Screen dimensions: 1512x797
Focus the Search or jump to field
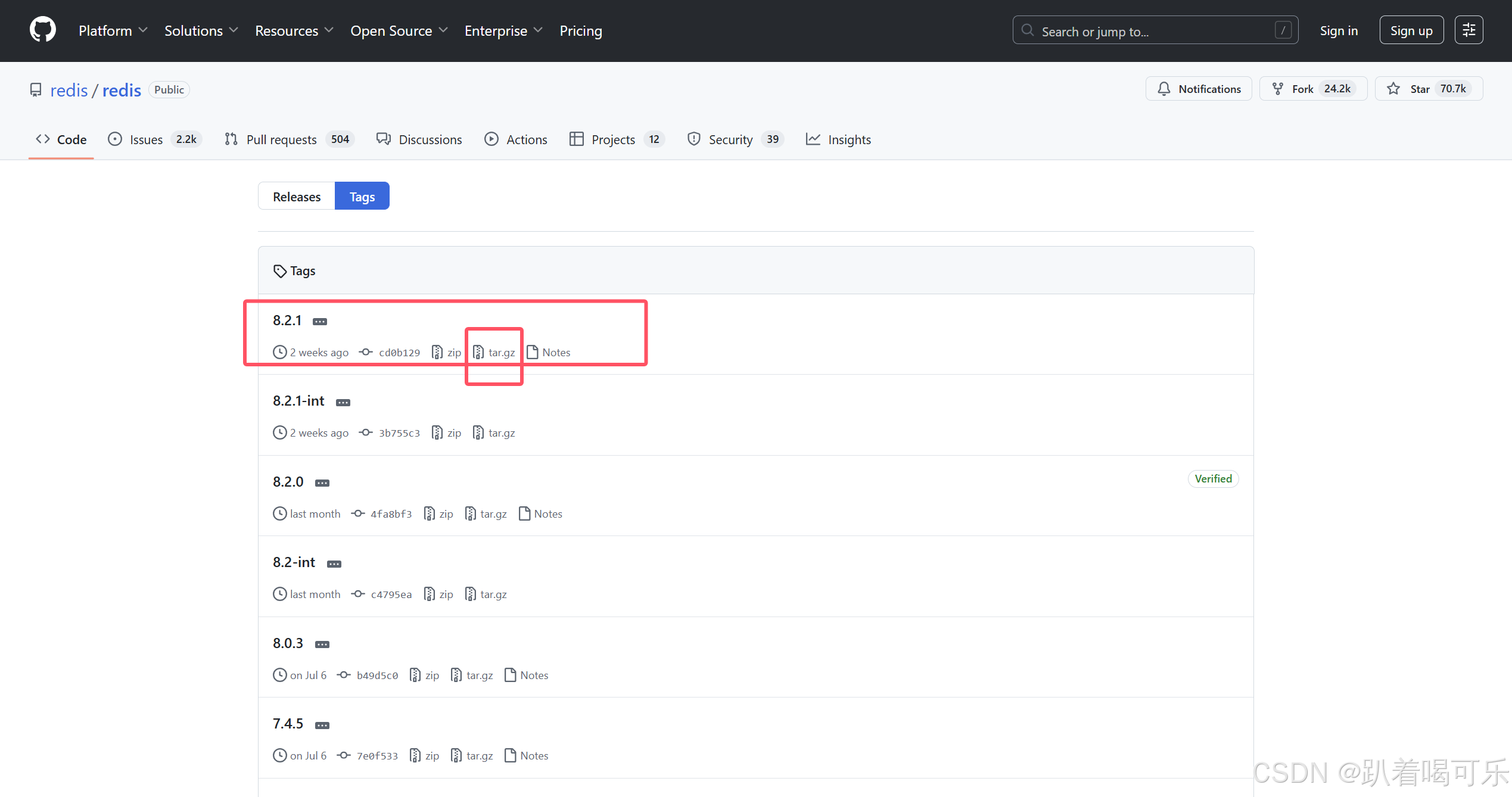tap(1155, 30)
